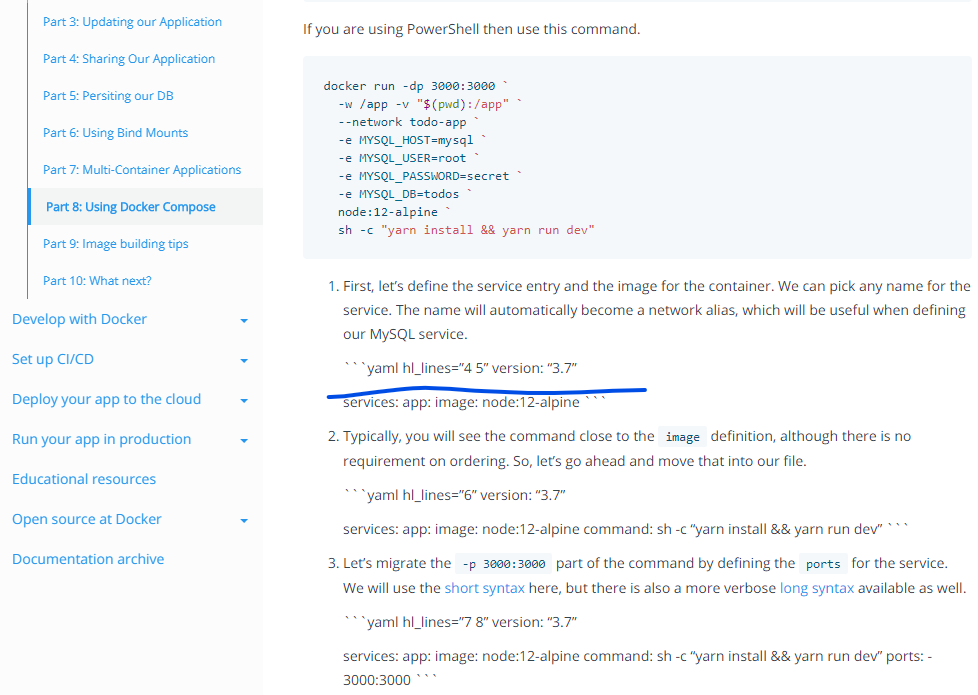Expand the Set up CI/CD arrow
This screenshot has width=978, height=695.
[x=244, y=361]
